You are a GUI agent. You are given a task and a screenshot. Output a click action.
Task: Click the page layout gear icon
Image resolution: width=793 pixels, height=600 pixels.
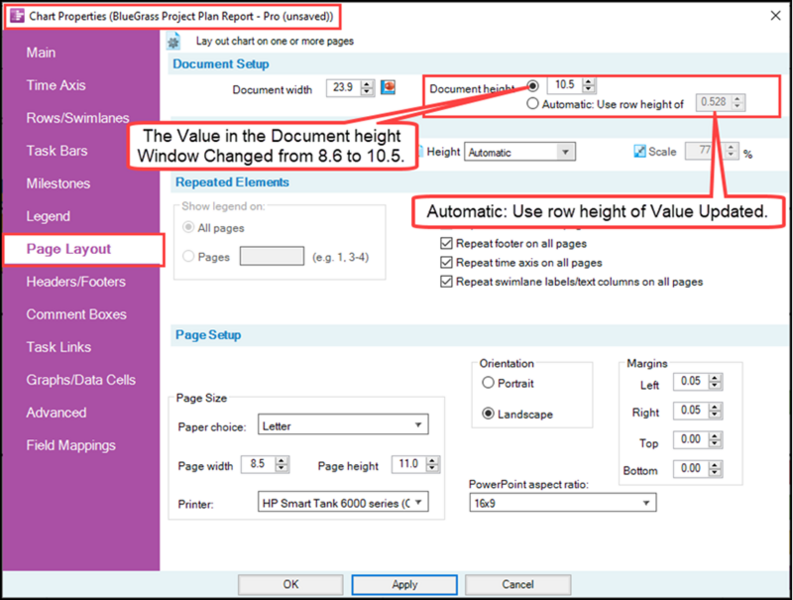pyautogui.click(x=173, y=41)
